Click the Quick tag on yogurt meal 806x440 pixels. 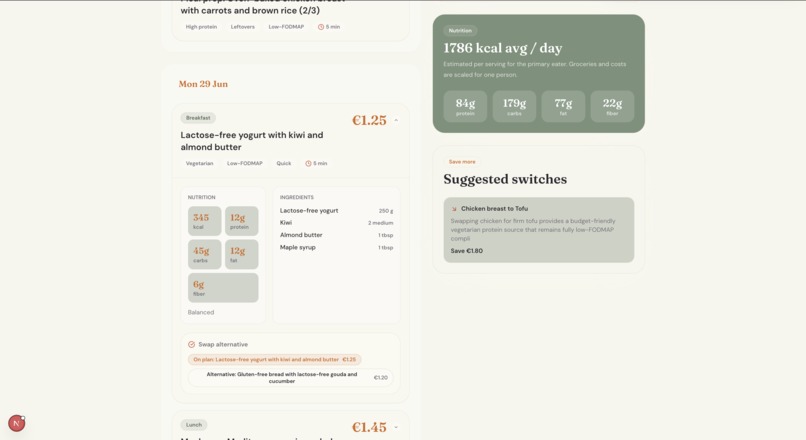coord(284,163)
